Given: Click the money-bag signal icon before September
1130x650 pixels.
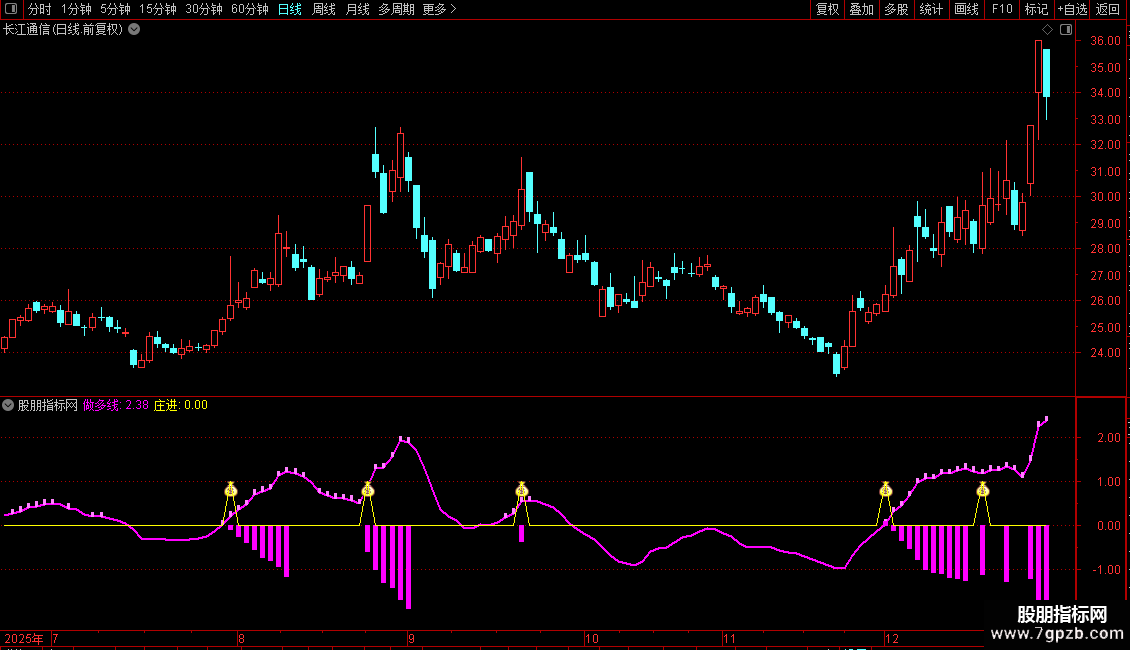Looking at the screenshot, I should click(368, 490).
